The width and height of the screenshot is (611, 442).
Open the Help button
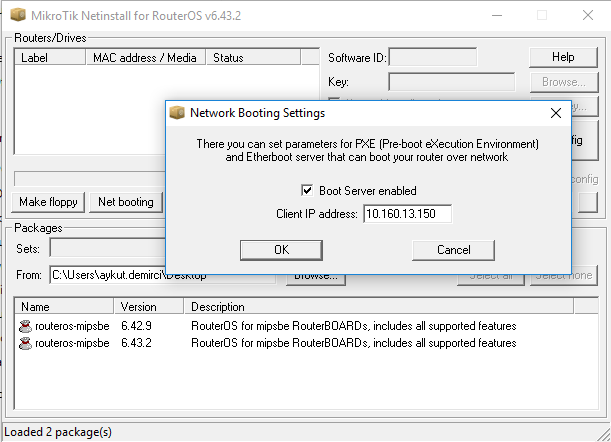563,57
